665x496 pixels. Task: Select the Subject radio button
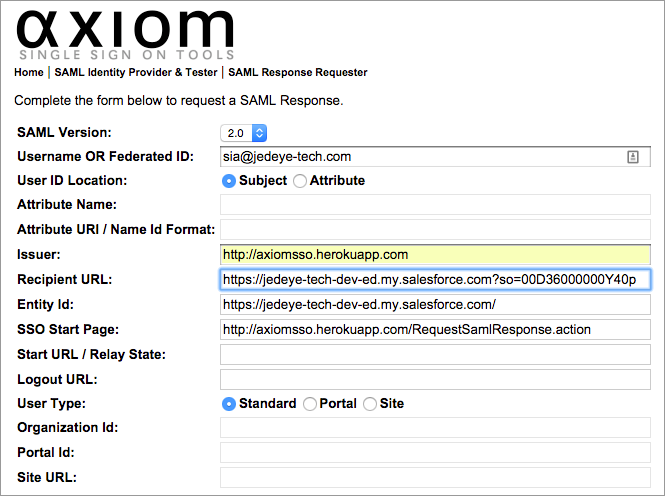click(229, 181)
